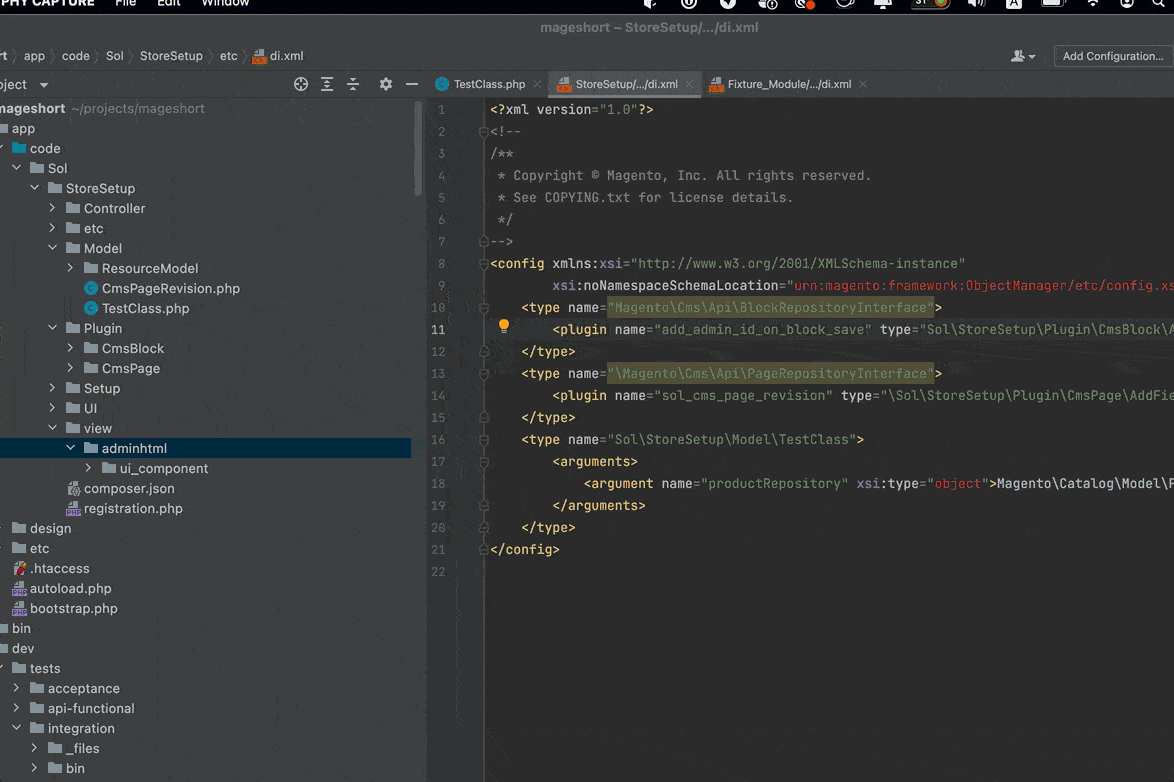This screenshot has width=1174, height=782.
Task: Click the Expand All icon in project panel
Action: [327, 85]
